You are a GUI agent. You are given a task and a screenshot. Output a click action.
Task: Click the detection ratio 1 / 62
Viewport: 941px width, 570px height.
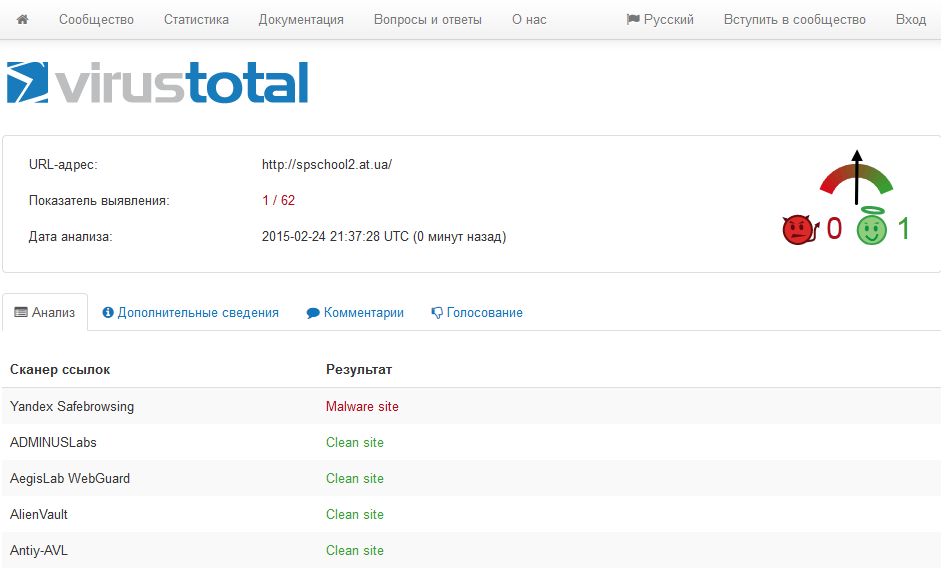click(x=278, y=200)
